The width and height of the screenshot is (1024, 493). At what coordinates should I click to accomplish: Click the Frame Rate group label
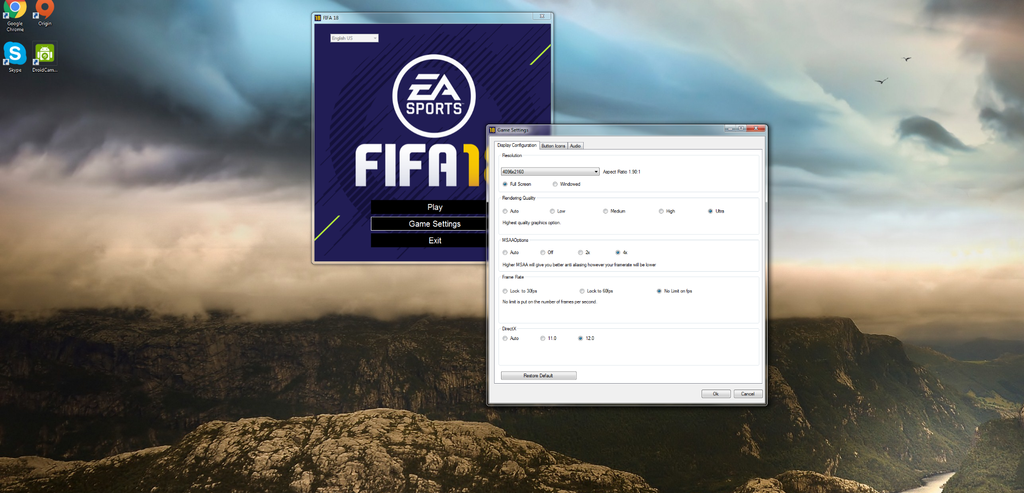point(512,278)
